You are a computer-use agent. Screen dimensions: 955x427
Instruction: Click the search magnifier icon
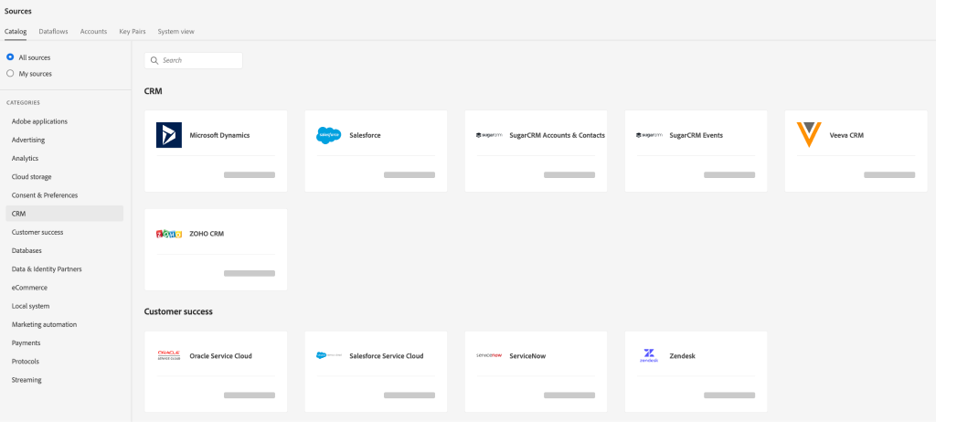[154, 60]
